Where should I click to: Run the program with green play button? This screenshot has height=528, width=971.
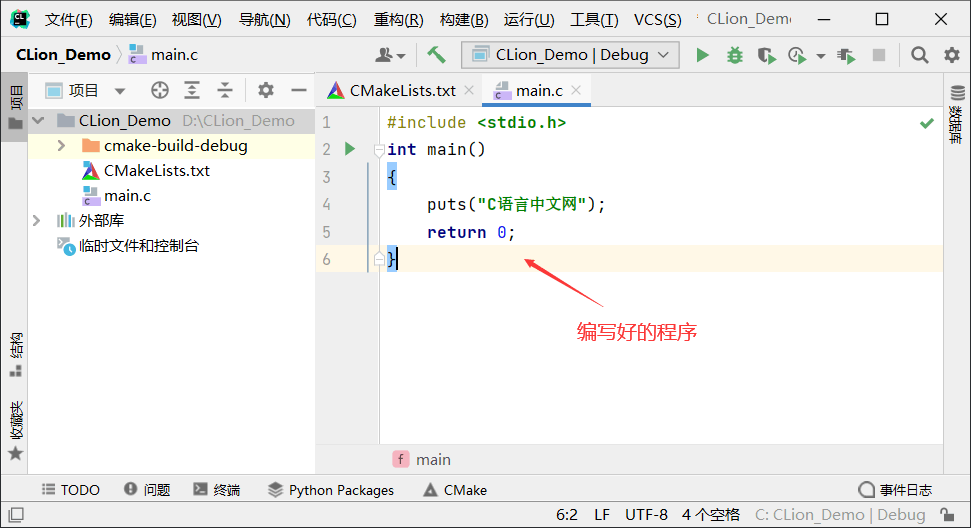(703, 55)
